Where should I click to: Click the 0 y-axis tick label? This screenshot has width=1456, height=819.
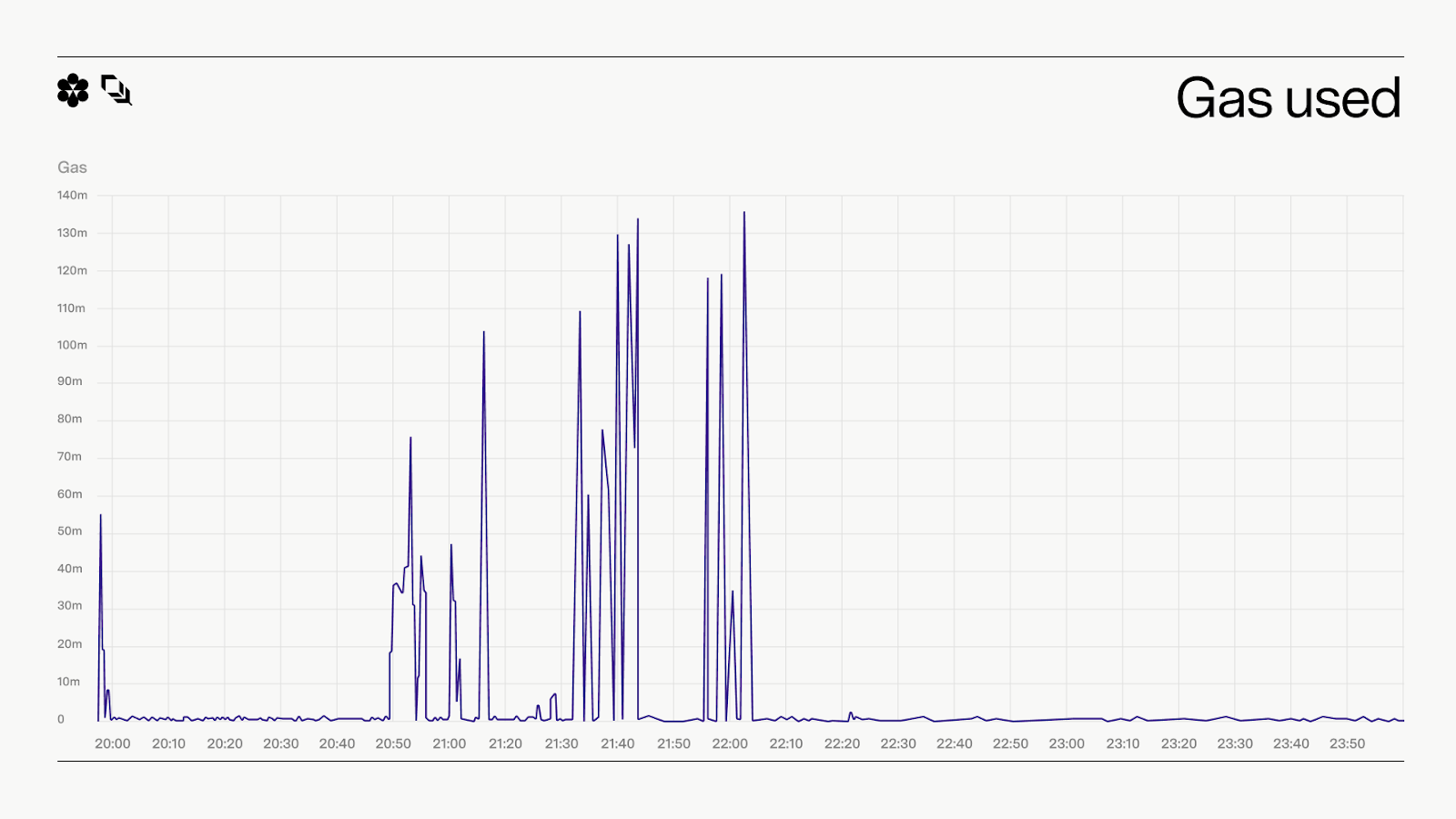point(61,719)
